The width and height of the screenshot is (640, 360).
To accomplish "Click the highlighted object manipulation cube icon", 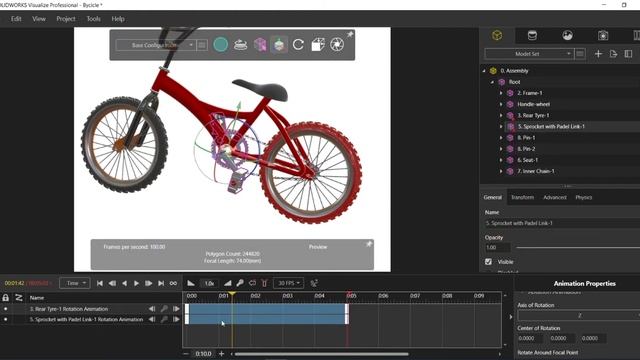I will [x=279, y=44].
